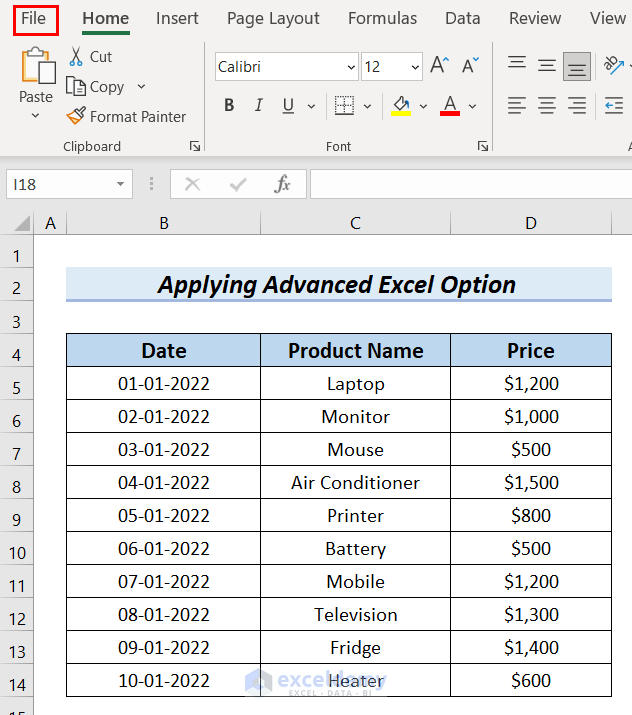Open Font group dialog launcher
The height and width of the screenshot is (715, 632).
pyautogui.click(x=483, y=146)
